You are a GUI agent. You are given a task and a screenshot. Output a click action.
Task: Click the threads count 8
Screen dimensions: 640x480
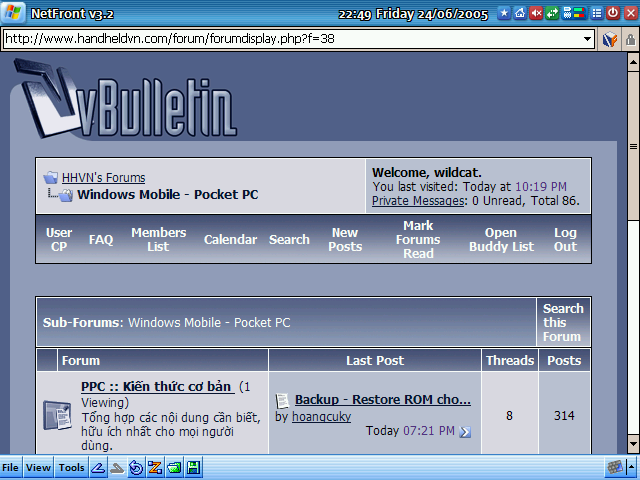[509, 416]
